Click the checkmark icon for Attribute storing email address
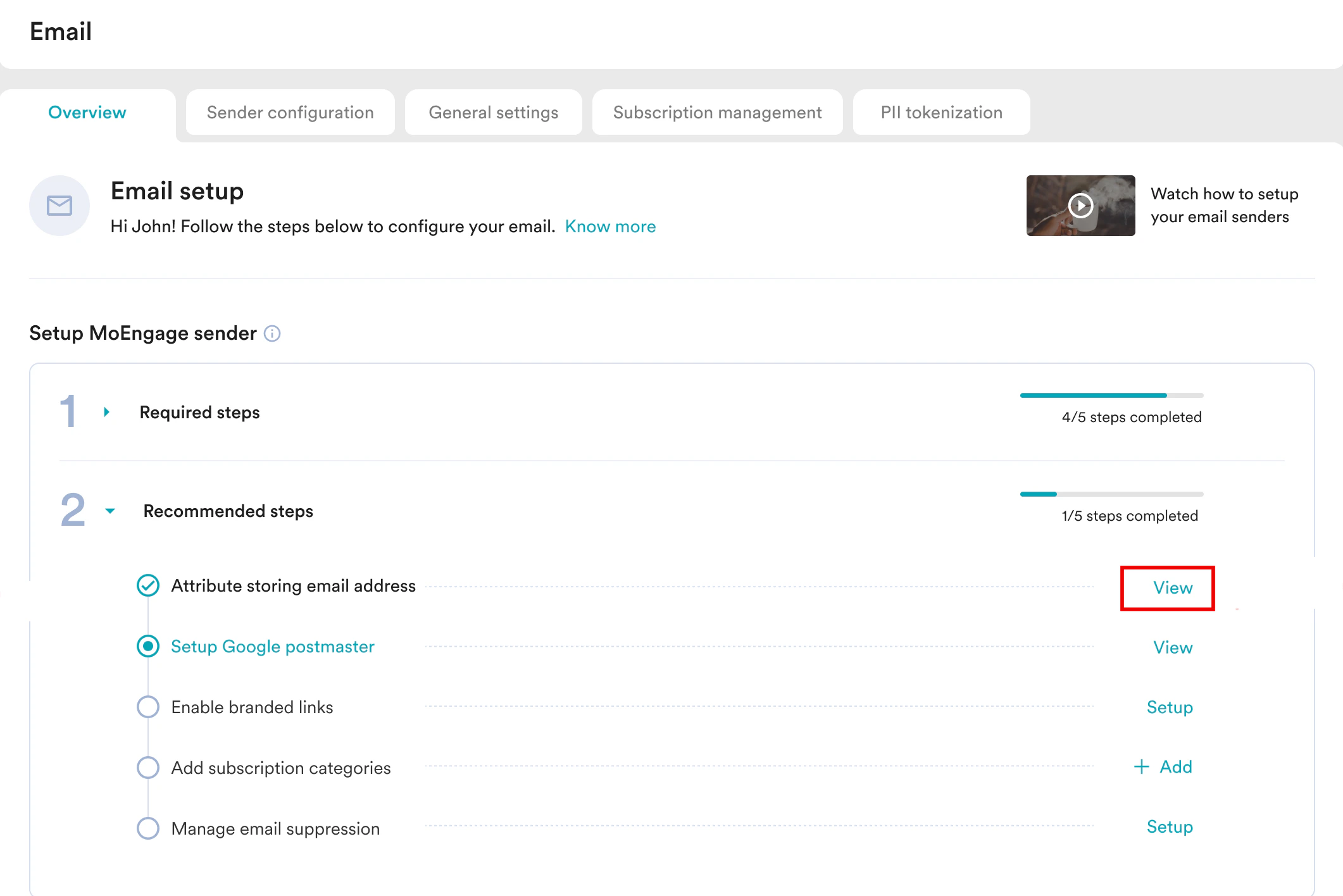This screenshot has height=896, width=1343. pos(148,585)
